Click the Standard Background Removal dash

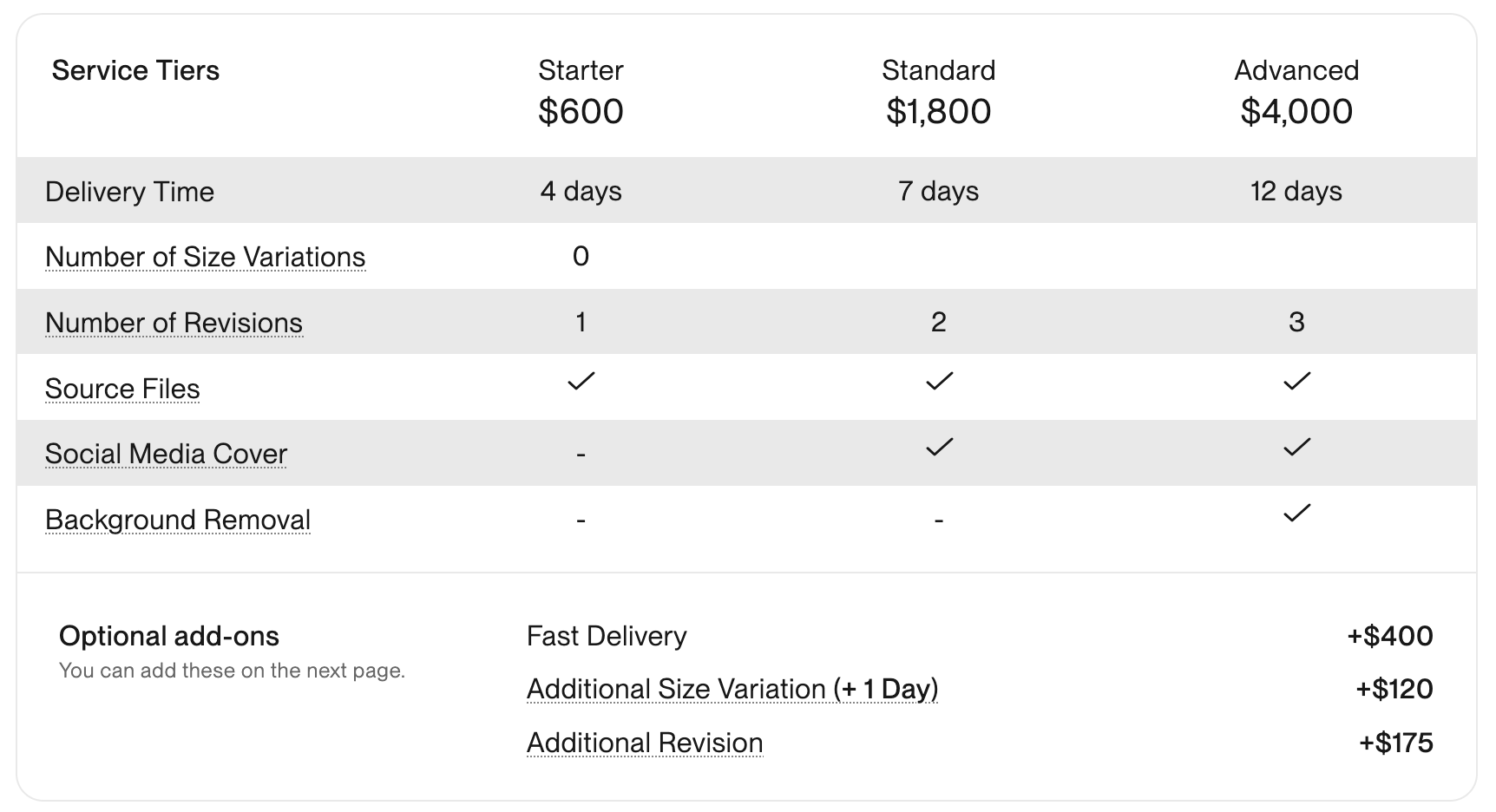(x=939, y=521)
